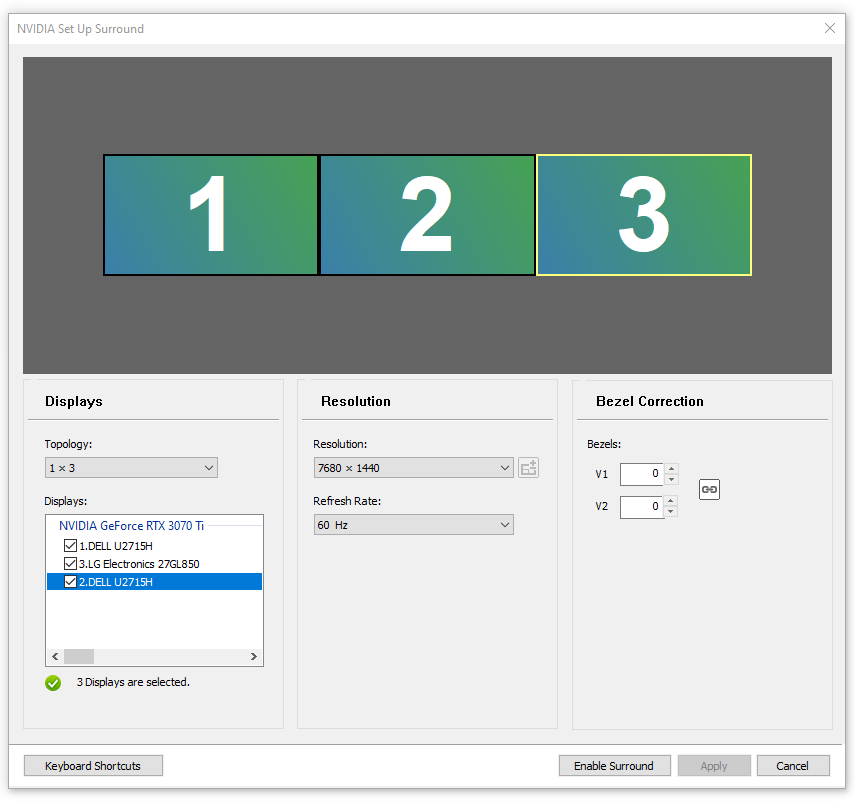The width and height of the screenshot is (855, 802).
Task: Click the Apply button
Action: click(x=714, y=765)
